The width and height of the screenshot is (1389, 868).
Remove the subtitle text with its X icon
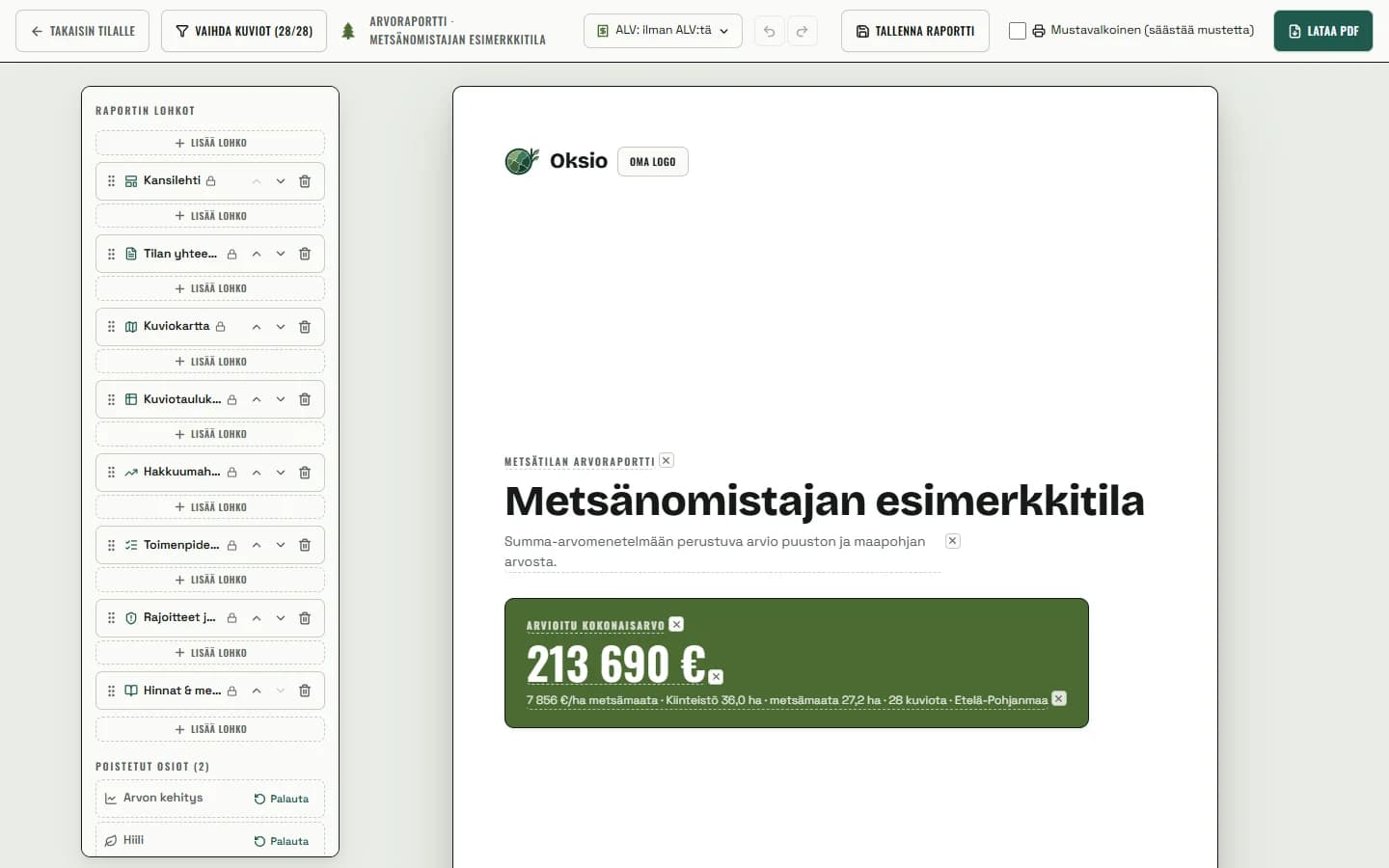pos(953,541)
